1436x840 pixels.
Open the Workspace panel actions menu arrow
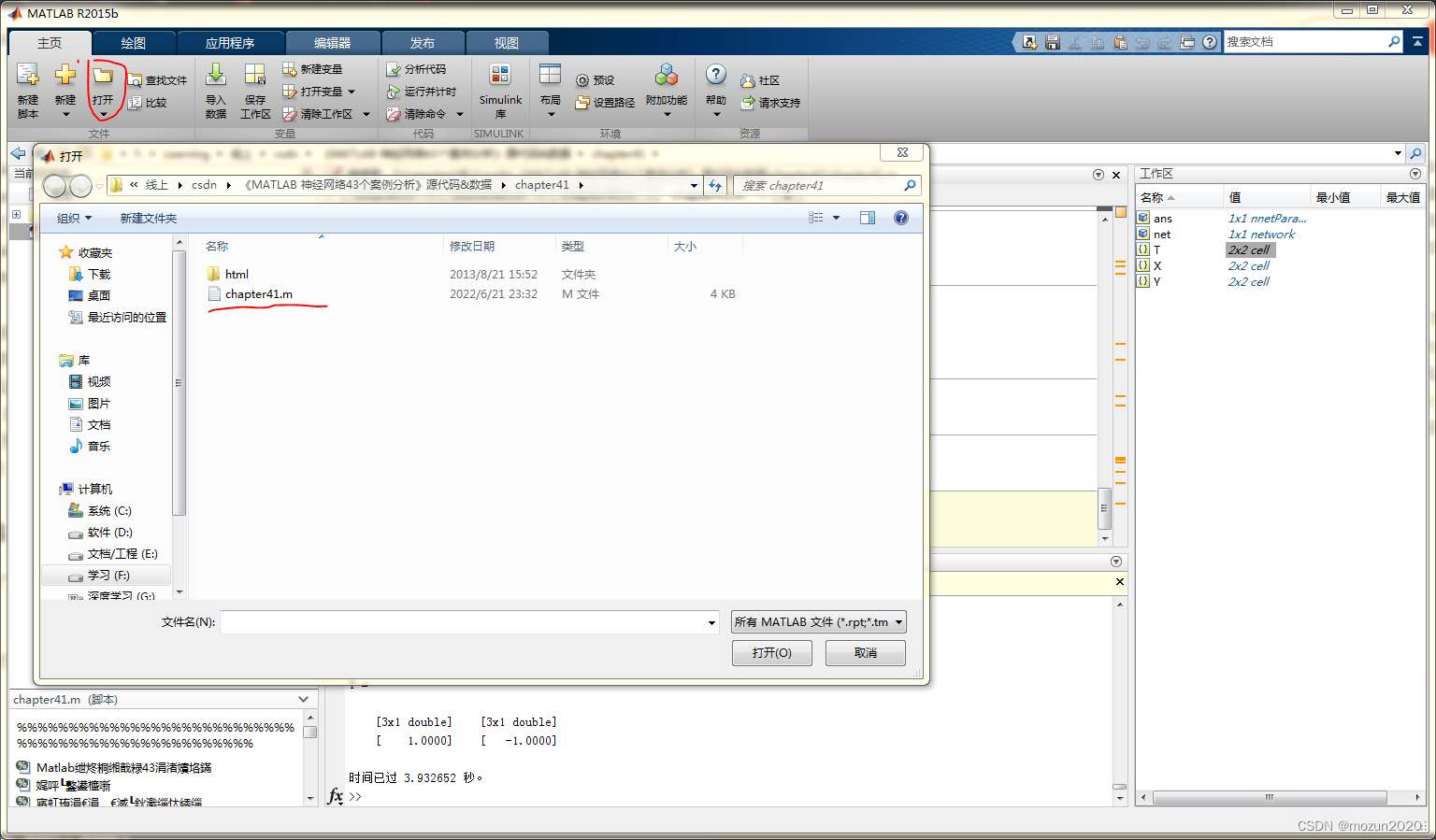pos(1414,174)
